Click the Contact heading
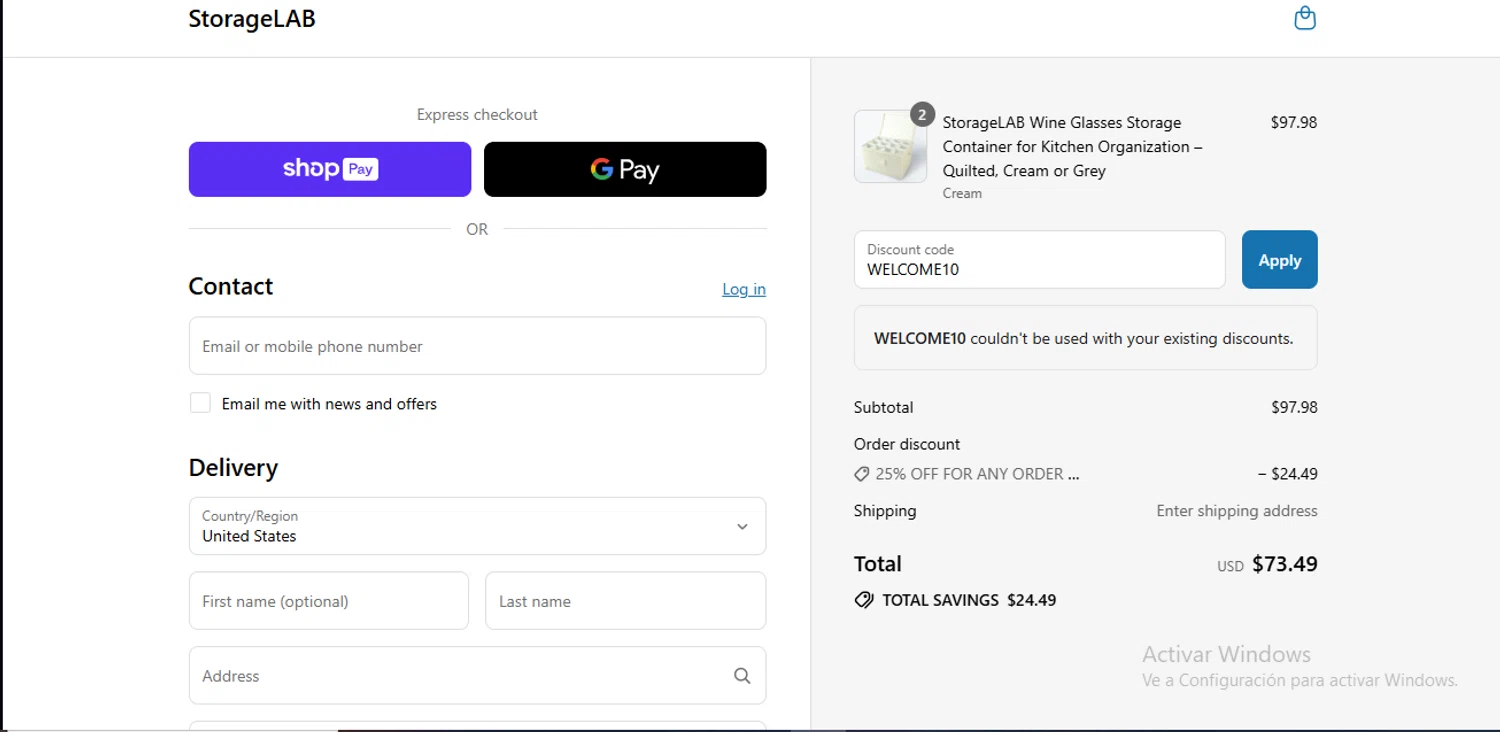 [x=231, y=286]
